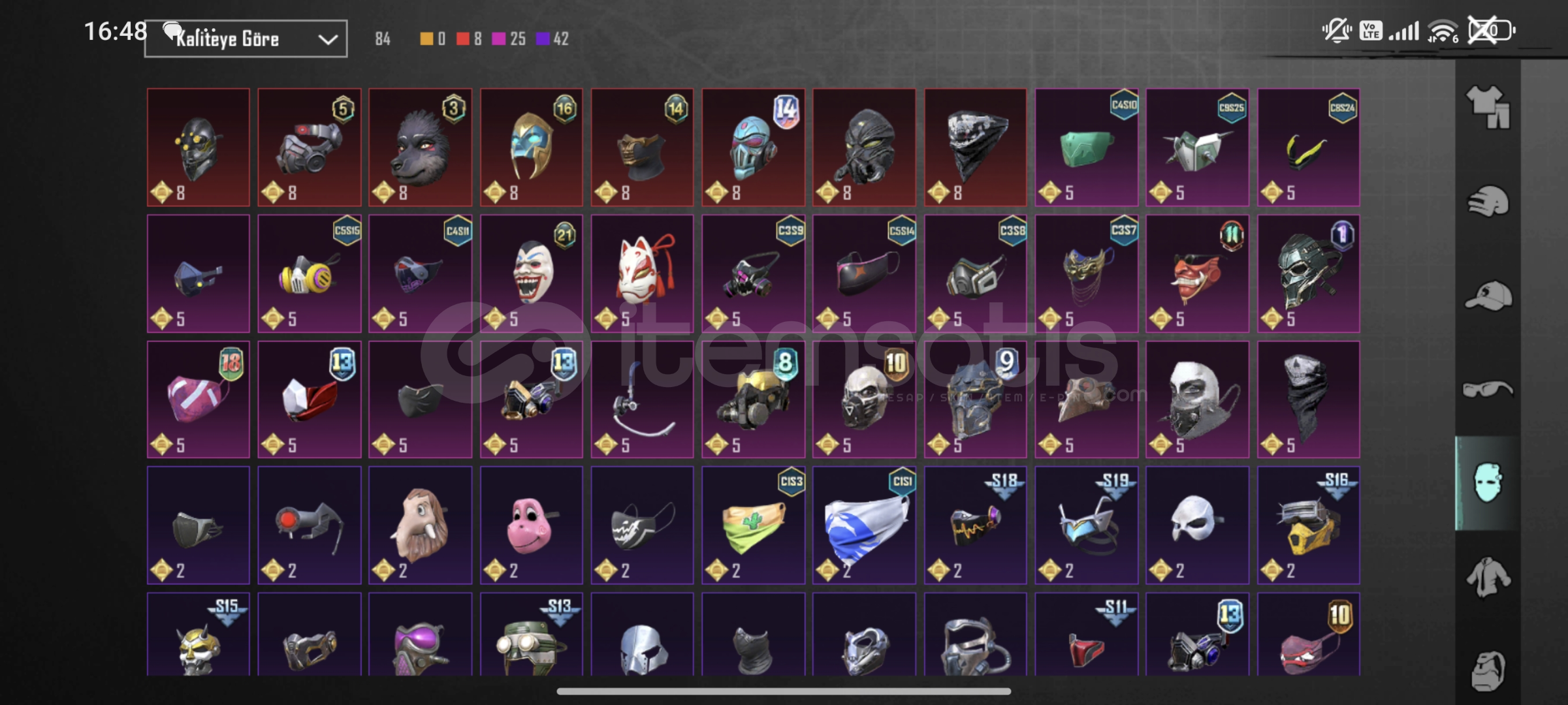The image size is (1568, 705).
Task: Choose the black wolf head mask
Action: point(421,148)
